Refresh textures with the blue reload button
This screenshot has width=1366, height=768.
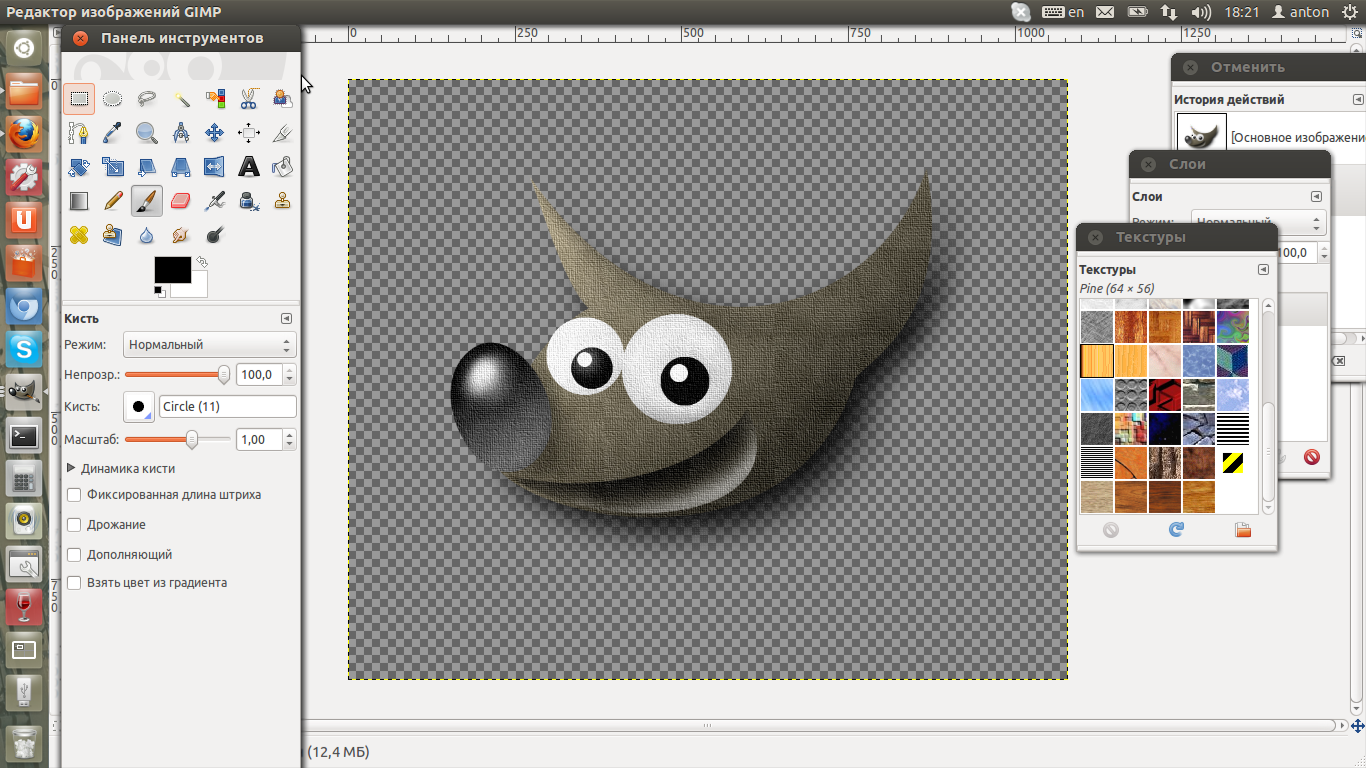[x=1176, y=530]
